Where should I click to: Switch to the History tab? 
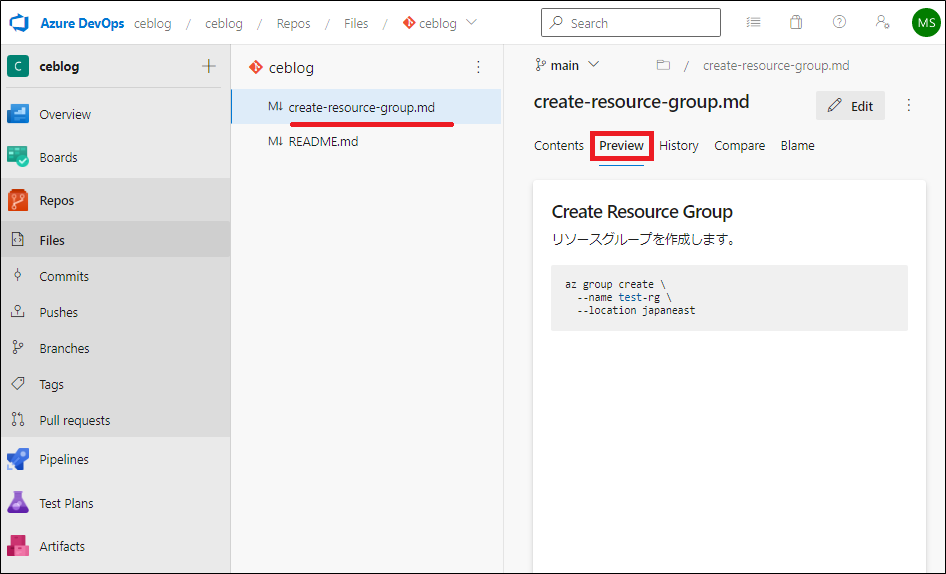point(679,145)
